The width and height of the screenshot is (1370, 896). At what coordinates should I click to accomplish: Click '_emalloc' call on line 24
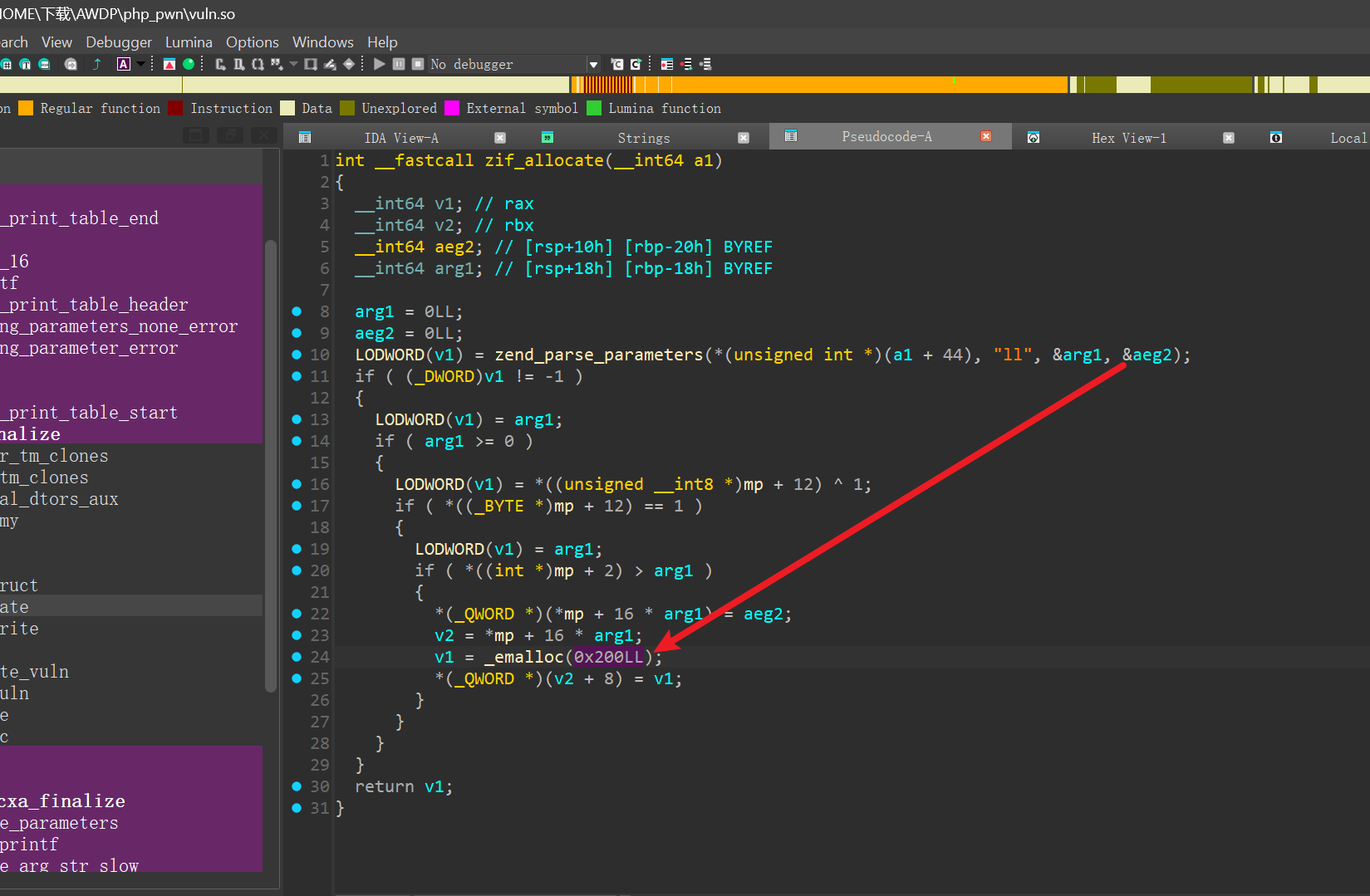[x=524, y=657]
